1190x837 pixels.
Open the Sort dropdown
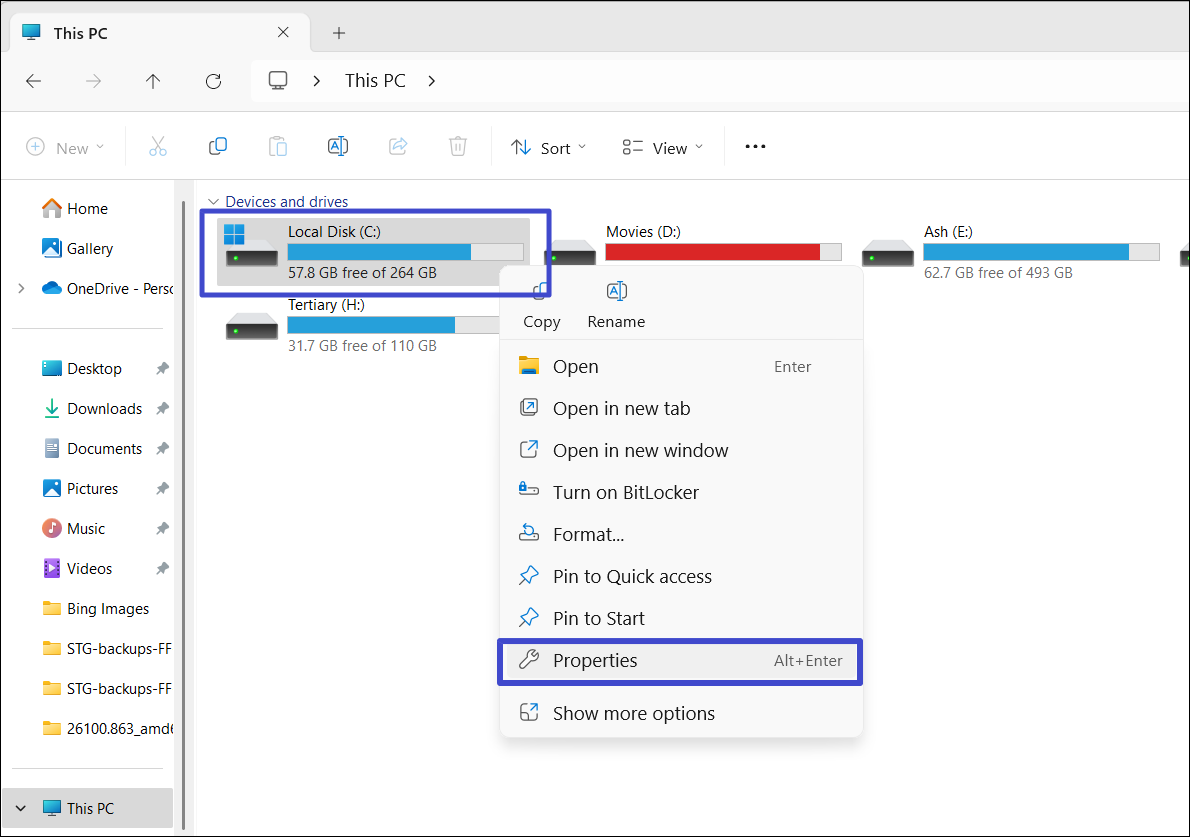point(549,148)
